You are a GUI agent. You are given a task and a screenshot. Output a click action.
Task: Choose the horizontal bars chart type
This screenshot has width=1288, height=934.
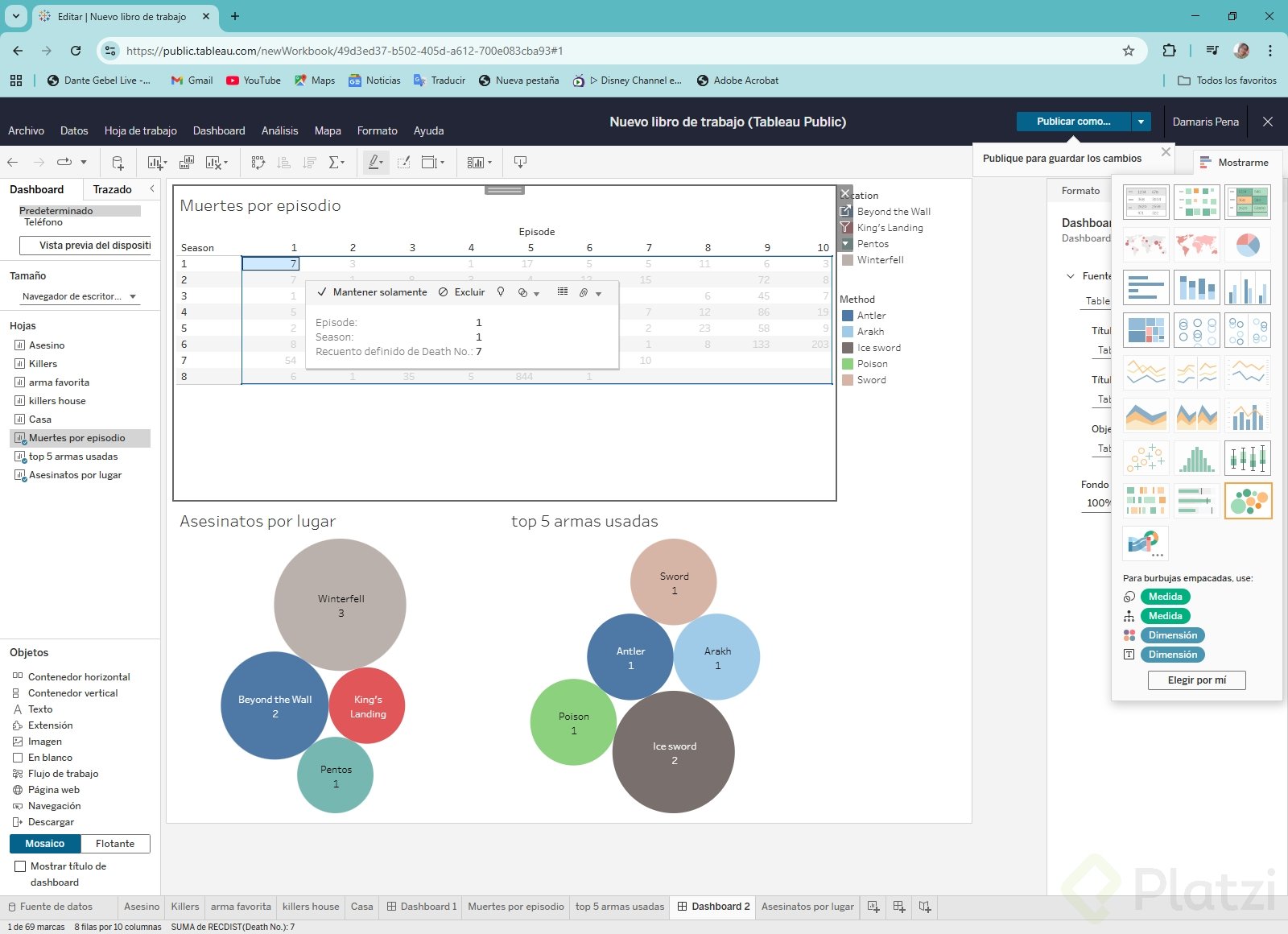pos(1146,287)
